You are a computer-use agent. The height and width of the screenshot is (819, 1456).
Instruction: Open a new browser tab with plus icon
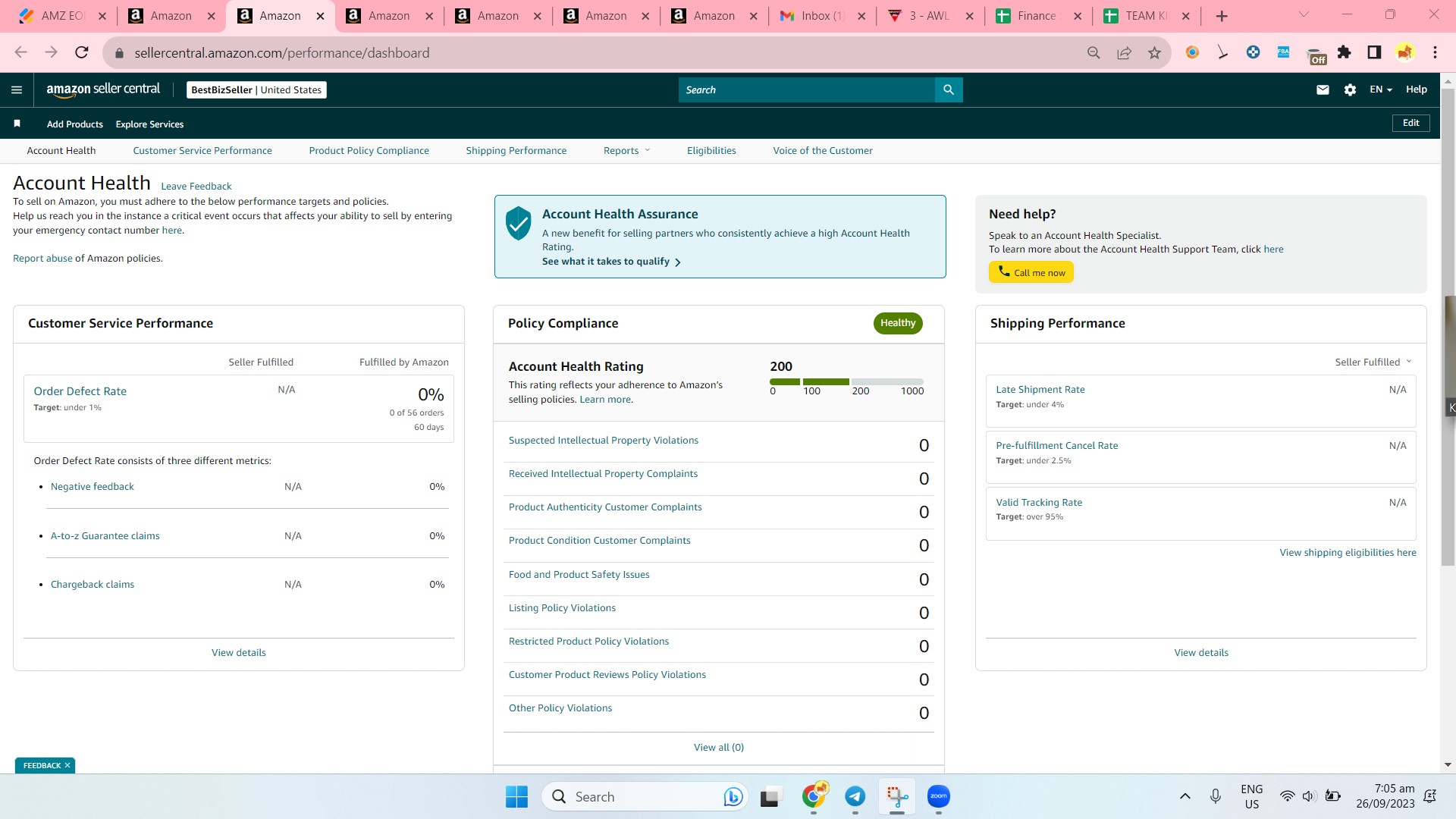click(1221, 16)
